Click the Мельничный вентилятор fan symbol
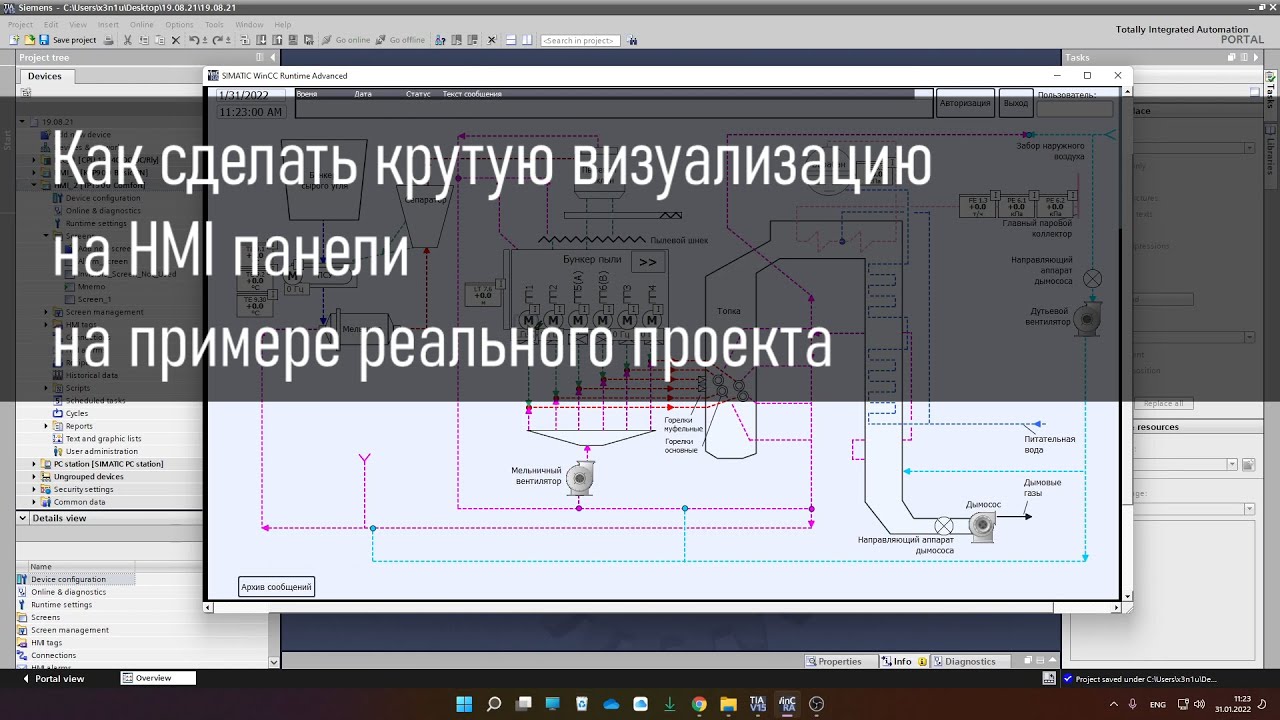The image size is (1280, 720). click(x=581, y=478)
